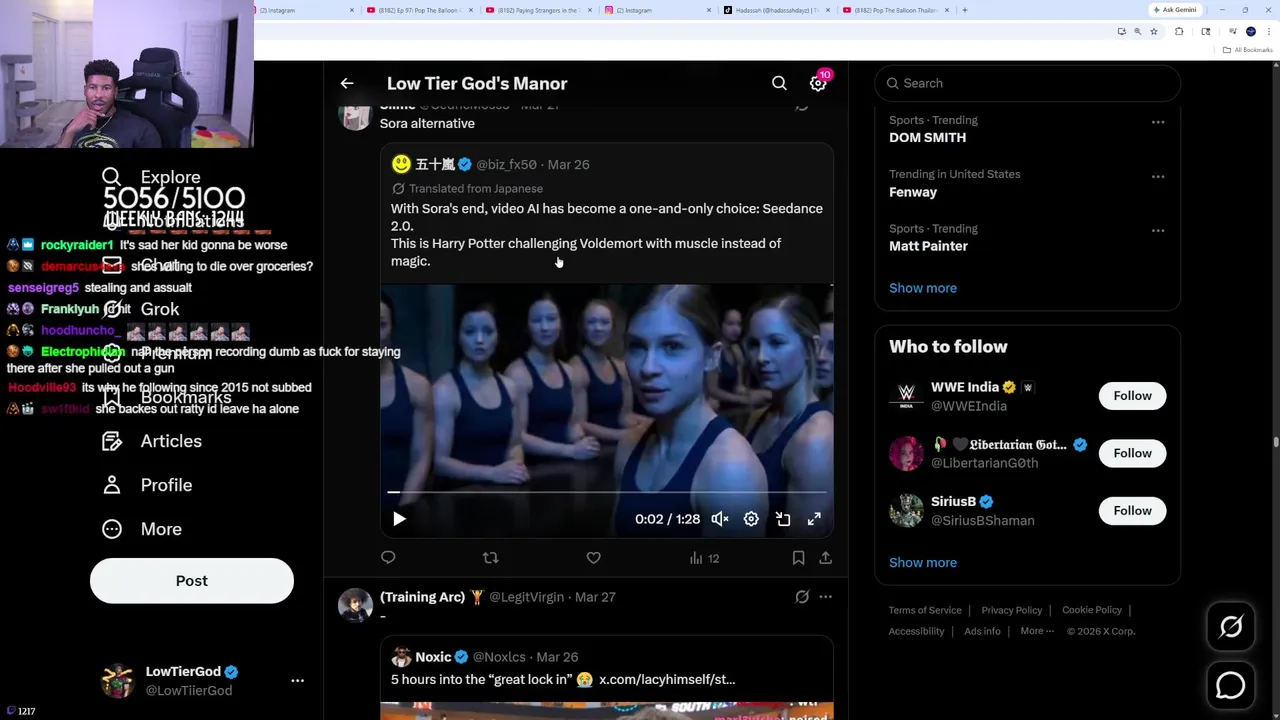Open the floating messages chat button
The image size is (1280, 720).
tap(1231, 685)
